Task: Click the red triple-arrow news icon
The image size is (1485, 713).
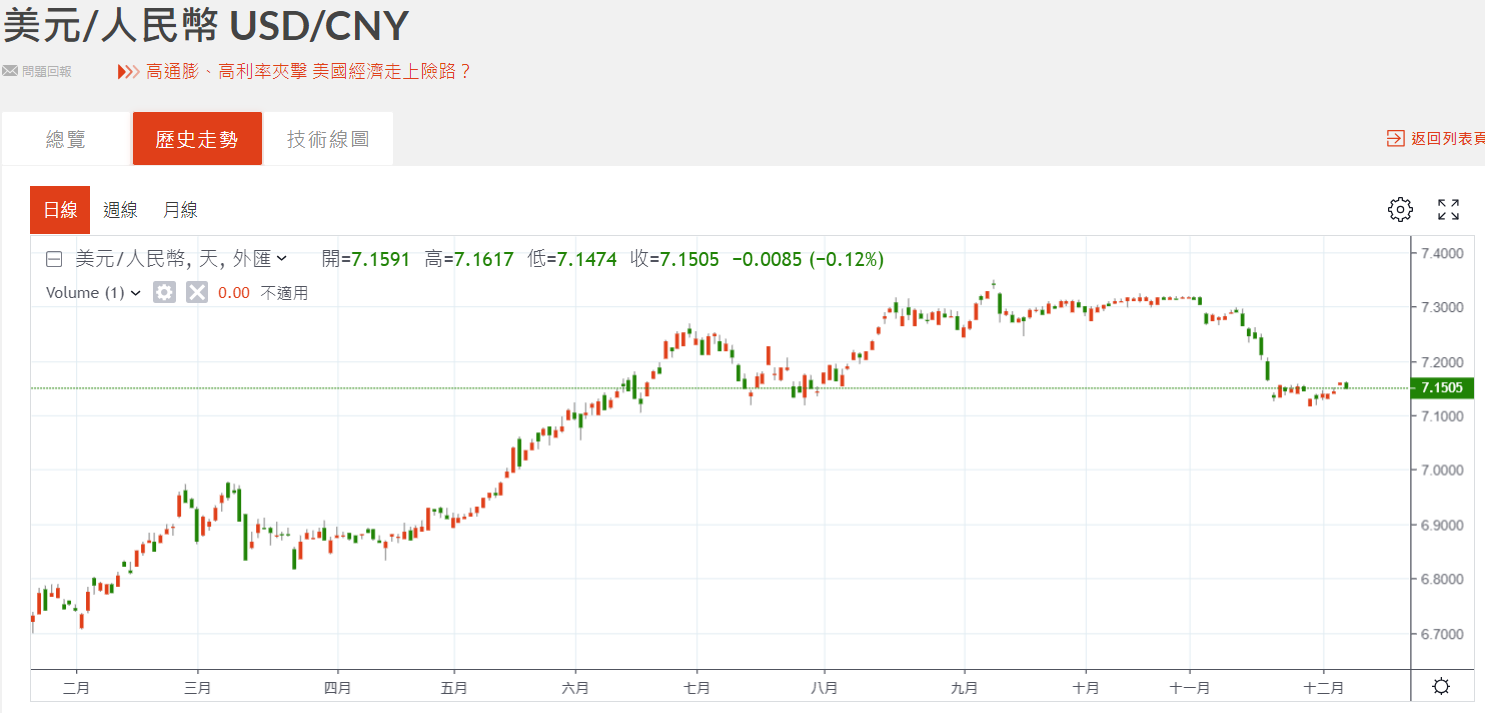Action: pyautogui.click(x=128, y=72)
